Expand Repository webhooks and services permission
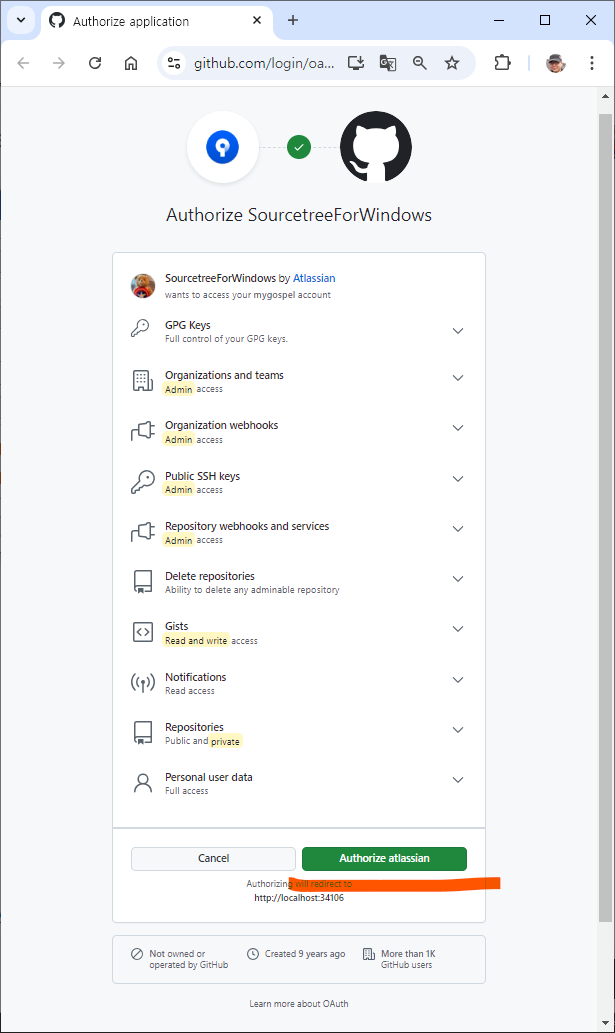Viewport: 615px width, 1033px height. [458, 529]
